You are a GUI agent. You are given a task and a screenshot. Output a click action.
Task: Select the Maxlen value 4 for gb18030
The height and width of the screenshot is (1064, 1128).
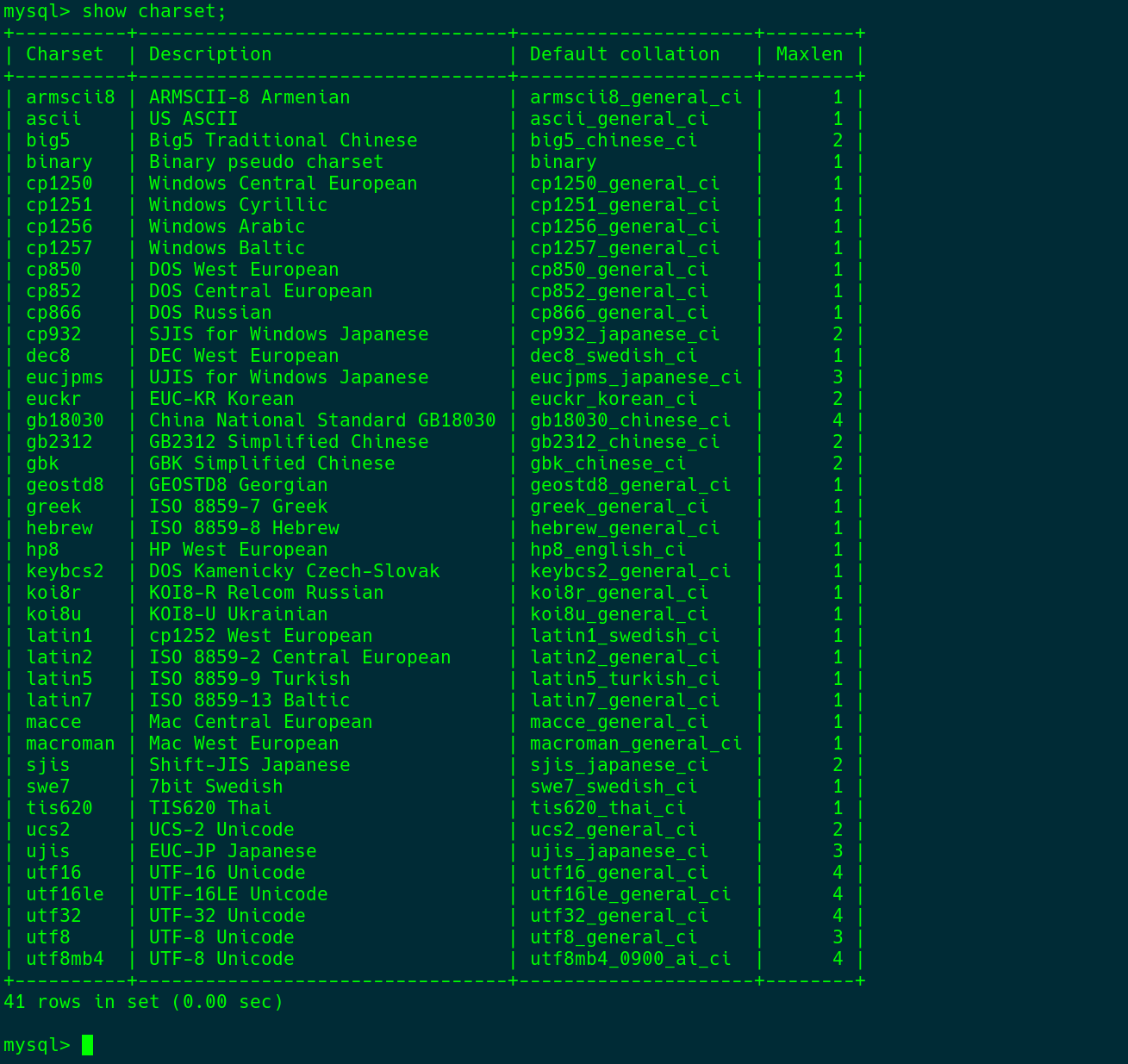(837, 420)
